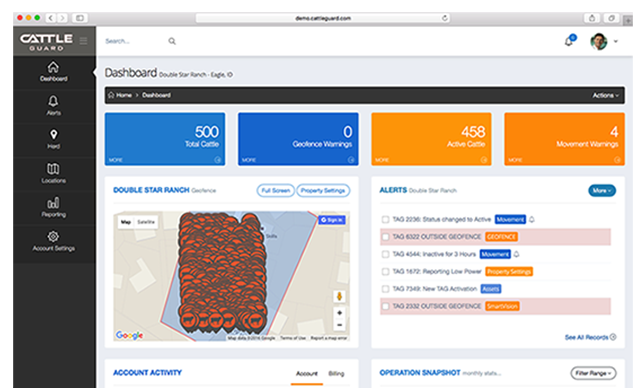Click the Full Screen button for the map

tap(275, 190)
